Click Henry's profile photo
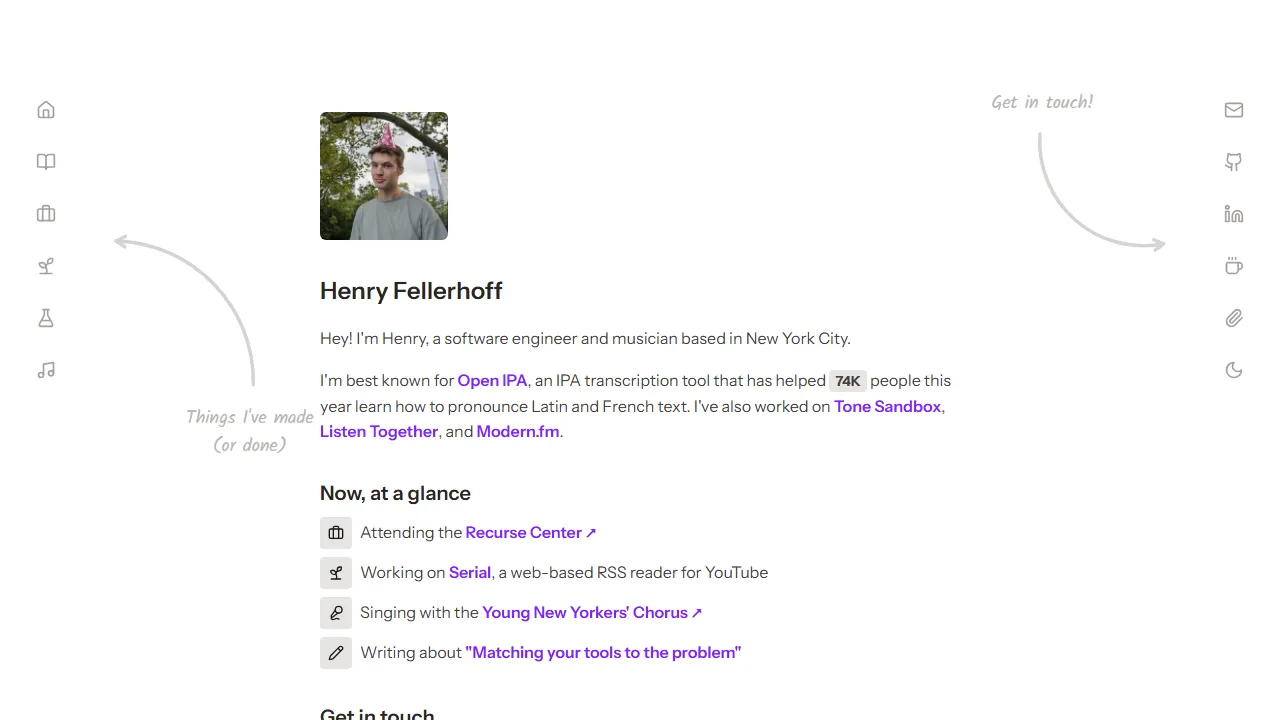 point(383,176)
